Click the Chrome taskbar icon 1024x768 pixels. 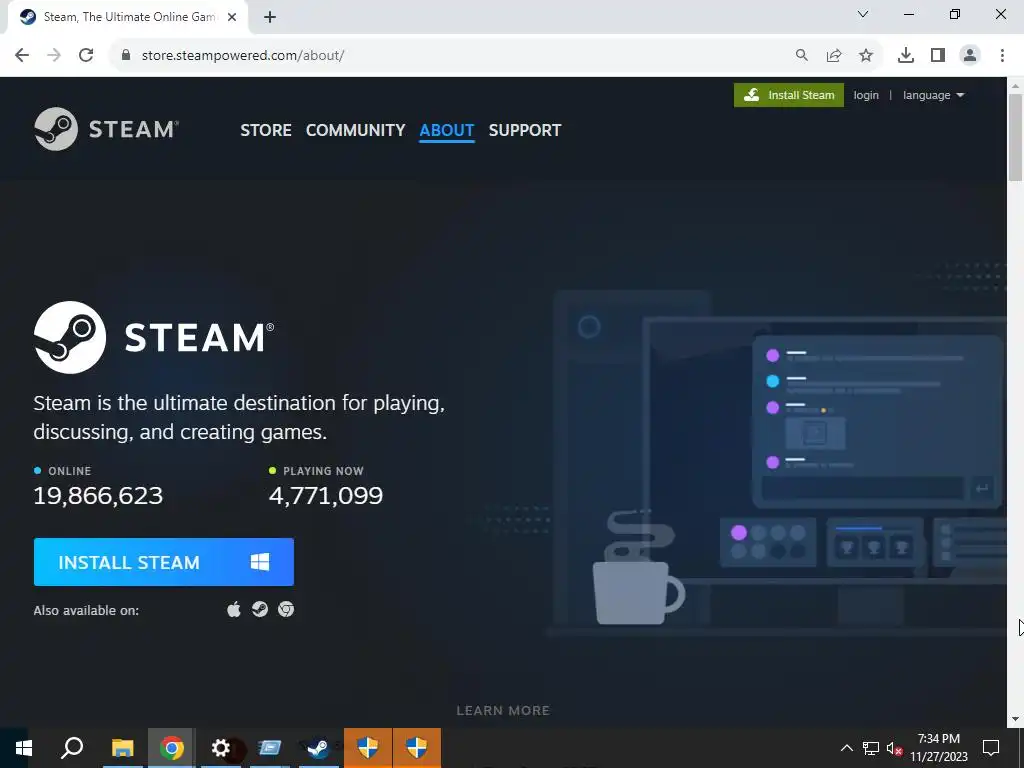point(171,748)
